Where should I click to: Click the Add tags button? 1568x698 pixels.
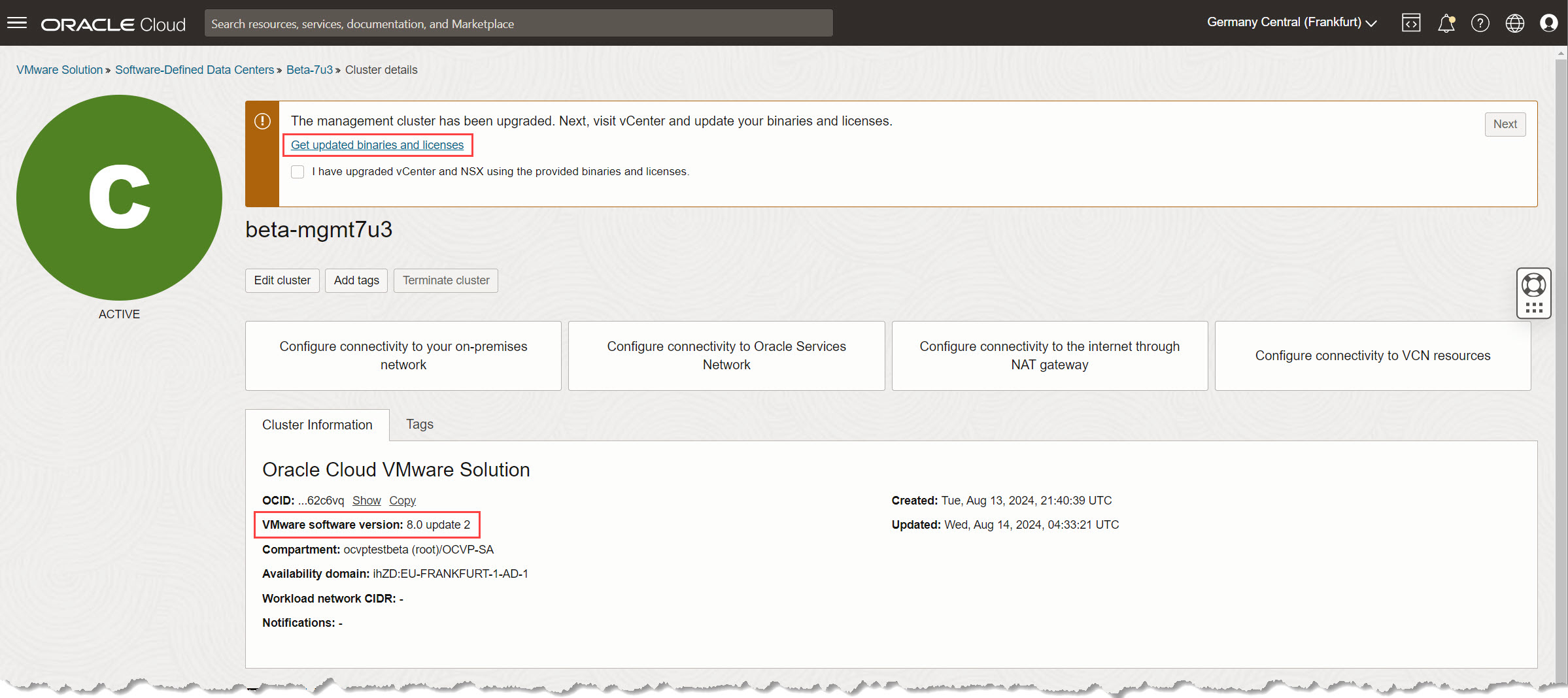[356, 280]
